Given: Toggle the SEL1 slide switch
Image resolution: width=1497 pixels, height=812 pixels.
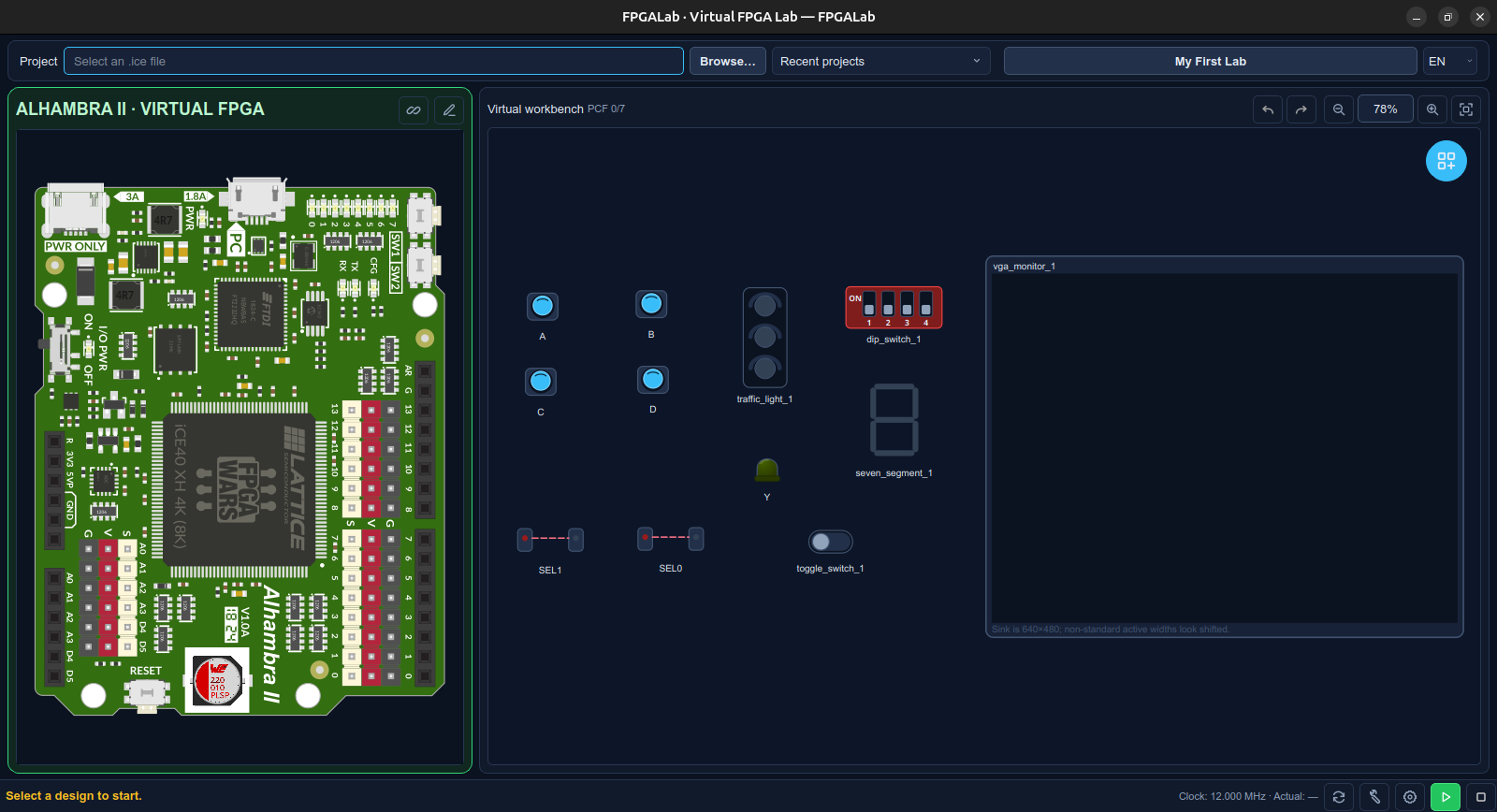Looking at the screenshot, I should pyautogui.click(x=550, y=539).
